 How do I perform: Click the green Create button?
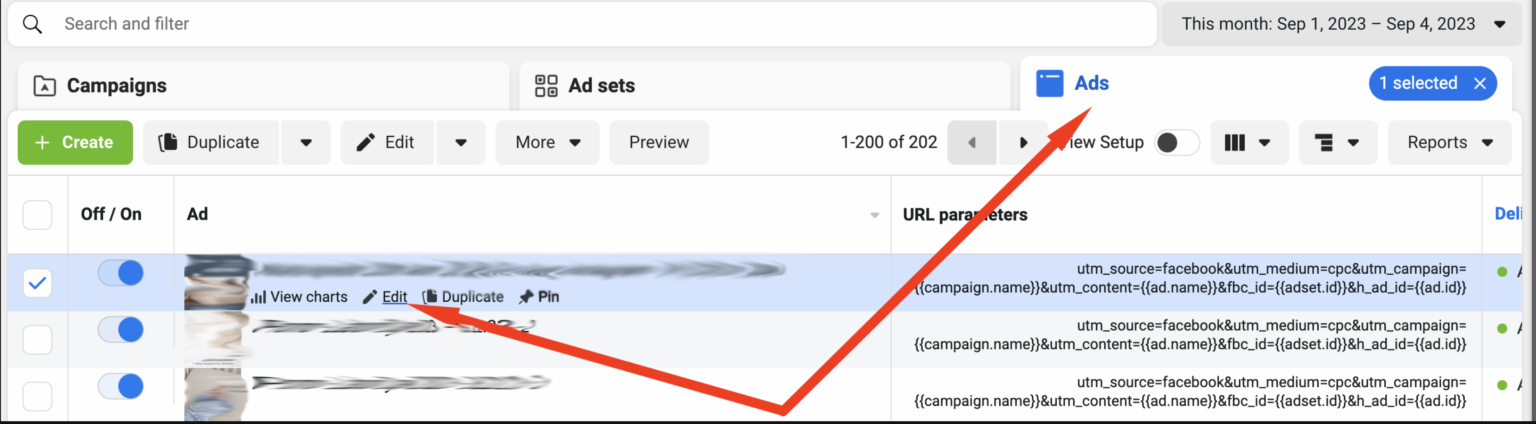pos(75,142)
